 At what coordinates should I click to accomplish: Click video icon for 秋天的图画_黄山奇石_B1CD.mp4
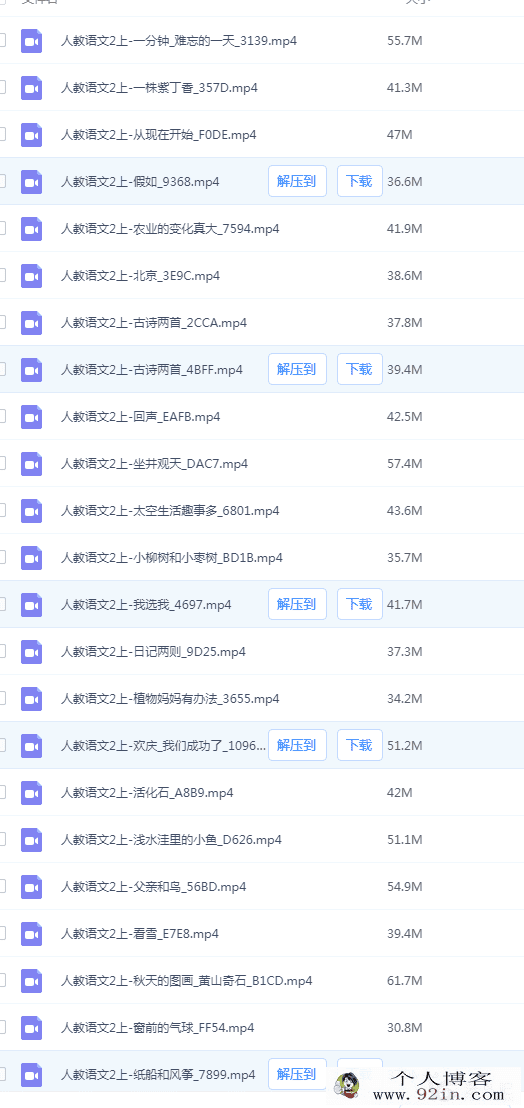[32, 981]
